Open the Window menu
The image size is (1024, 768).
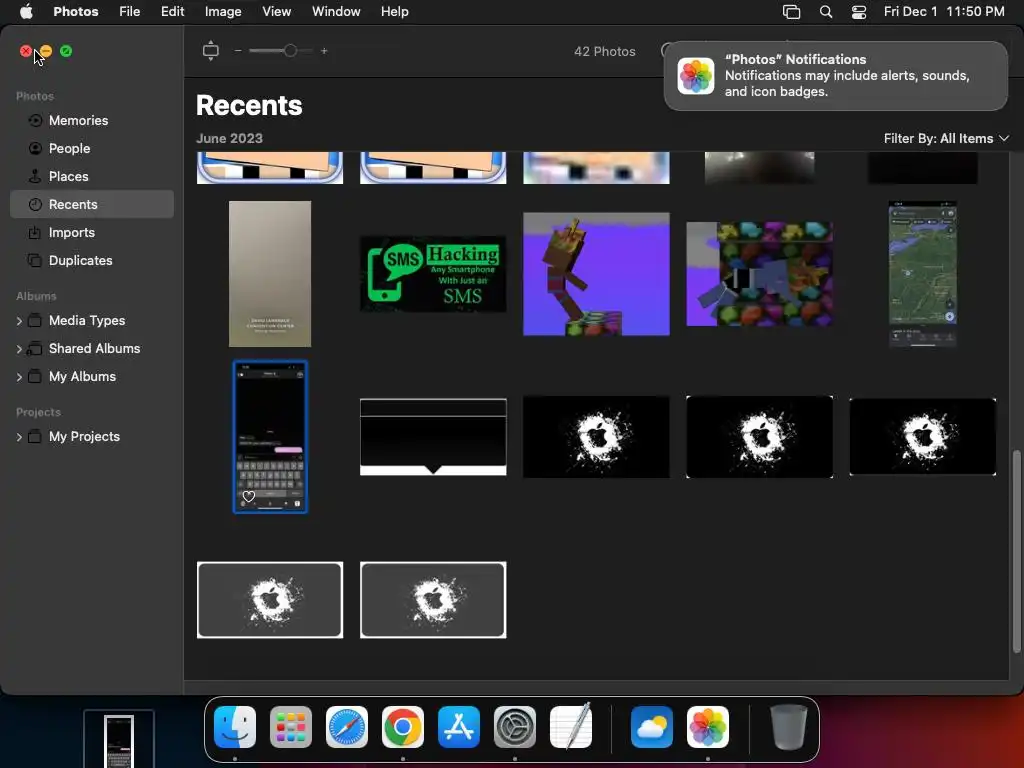pyautogui.click(x=336, y=12)
